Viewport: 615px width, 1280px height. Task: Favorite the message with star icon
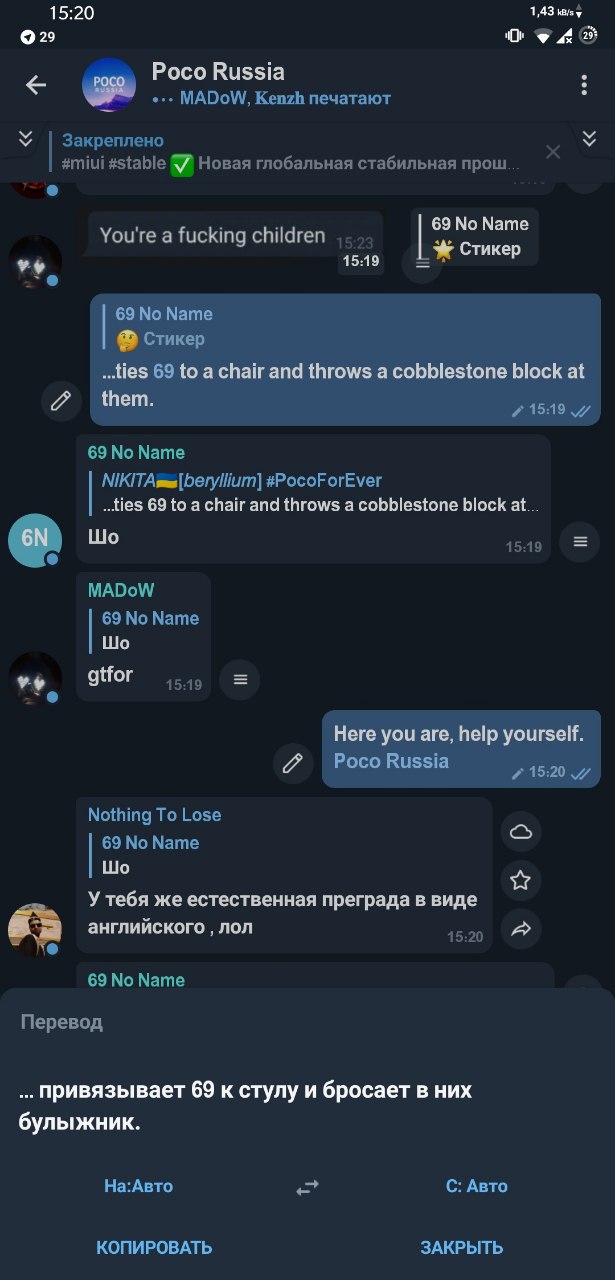pos(521,881)
